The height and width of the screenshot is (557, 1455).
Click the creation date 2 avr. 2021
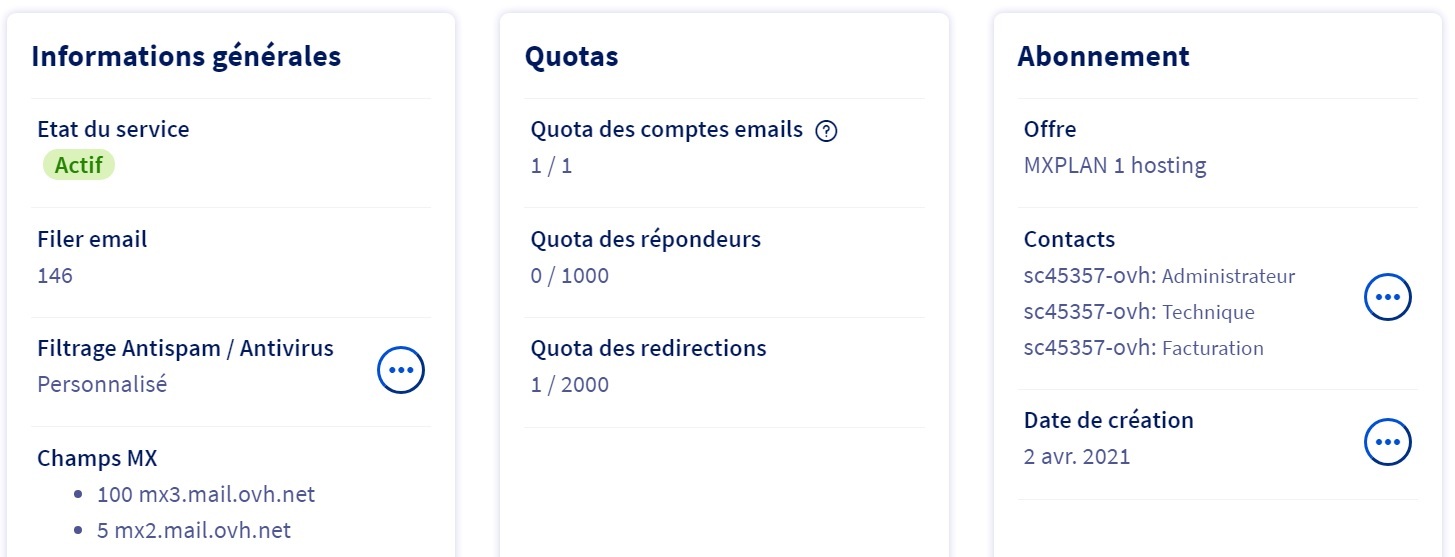[x=1077, y=457]
